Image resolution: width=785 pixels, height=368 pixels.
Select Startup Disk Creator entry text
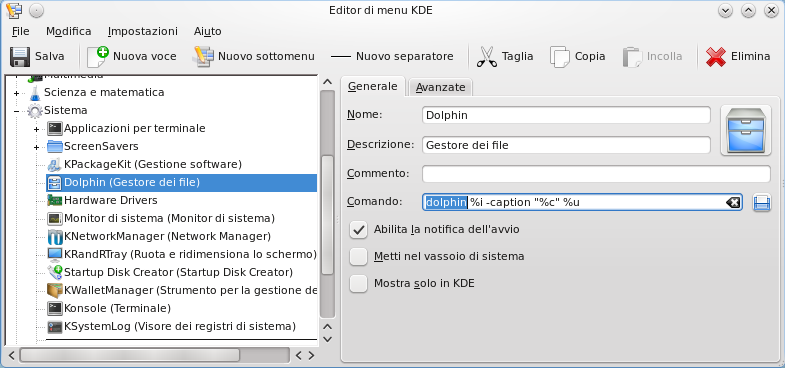178,272
